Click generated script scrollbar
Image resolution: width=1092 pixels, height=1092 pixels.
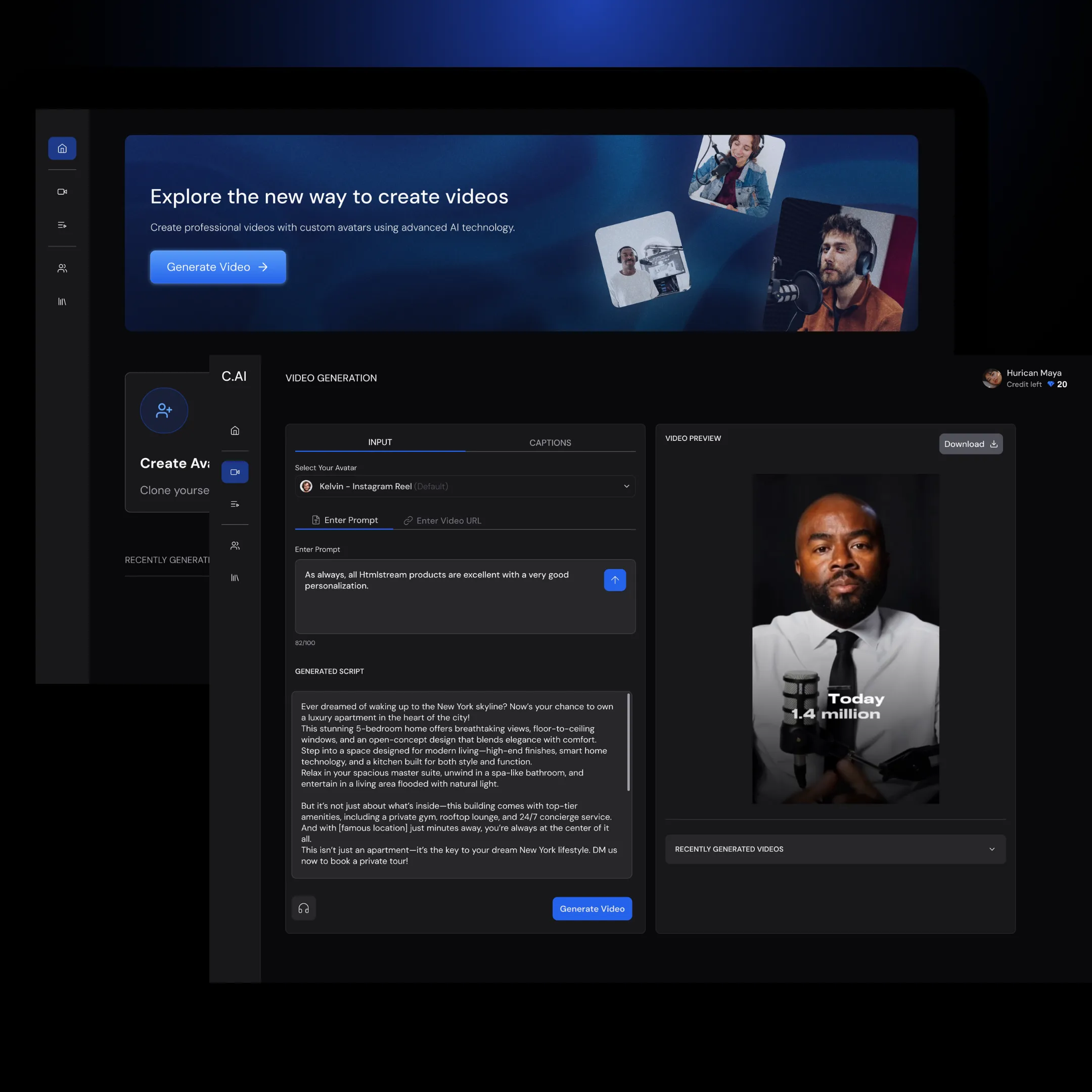pyautogui.click(x=628, y=743)
